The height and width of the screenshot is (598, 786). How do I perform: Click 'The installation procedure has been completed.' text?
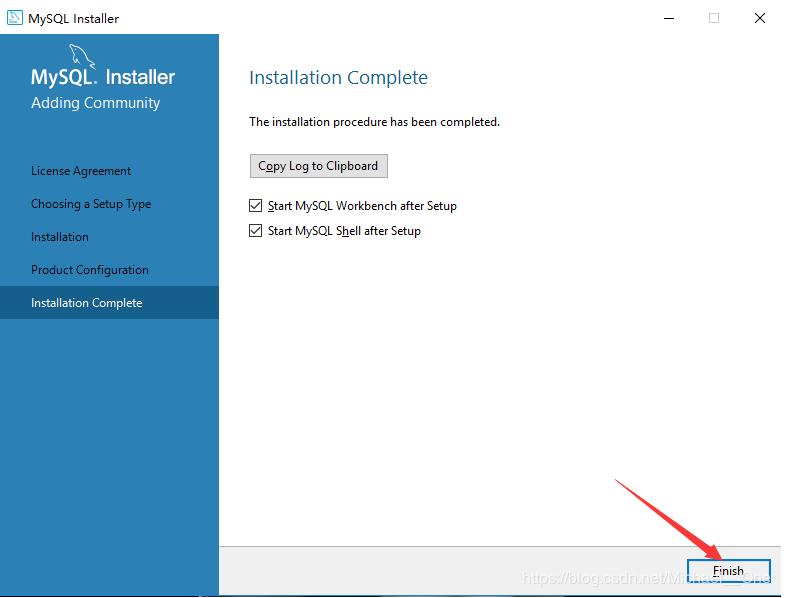[x=374, y=122]
